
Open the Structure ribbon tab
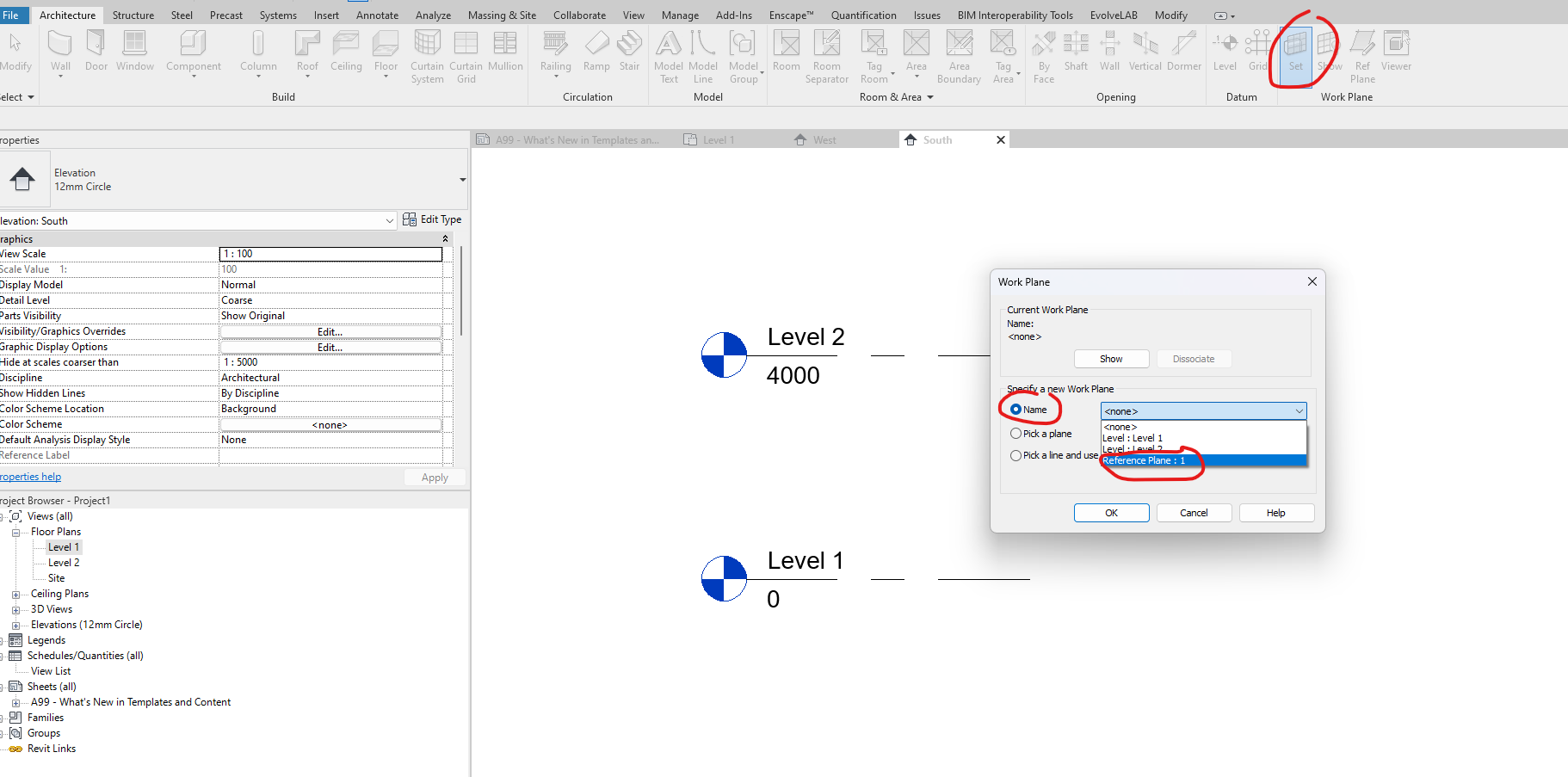[133, 15]
